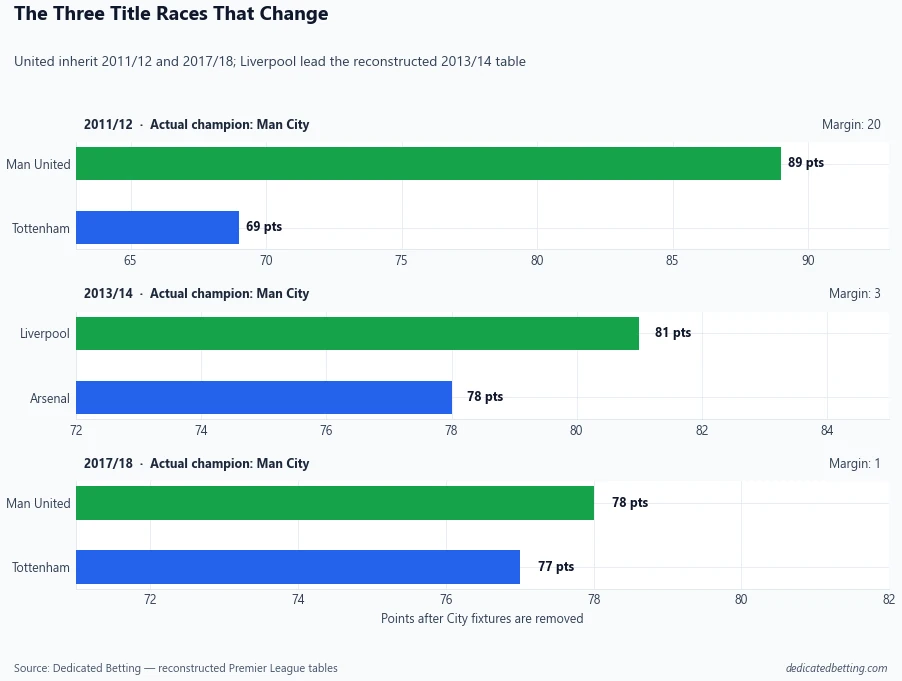This screenshot has width=902, height=681.
Task: Click Tottenham's blue 69-point bar
Action: tap(157, 227)
